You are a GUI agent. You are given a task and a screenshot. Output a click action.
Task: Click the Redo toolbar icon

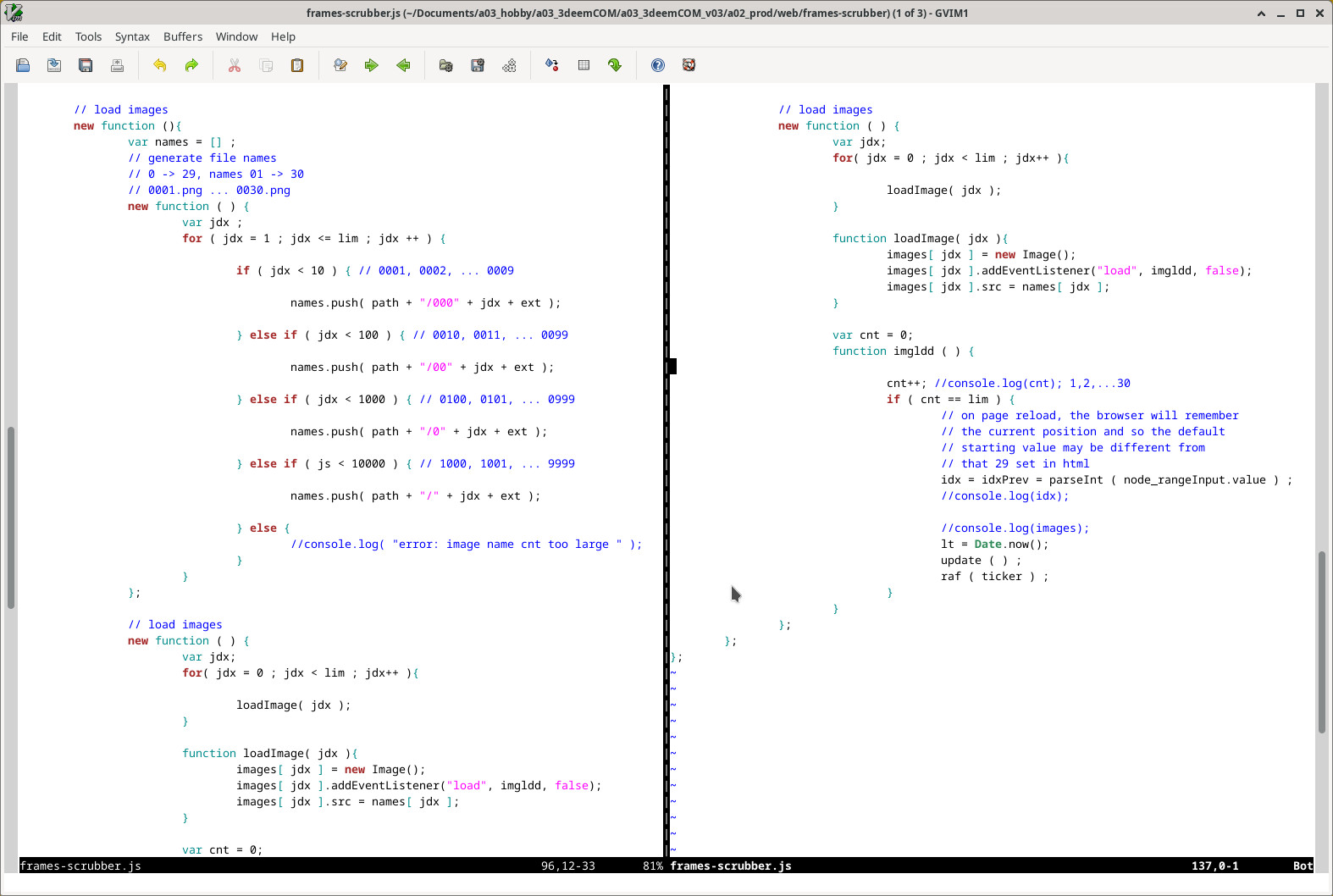point(191,65)
